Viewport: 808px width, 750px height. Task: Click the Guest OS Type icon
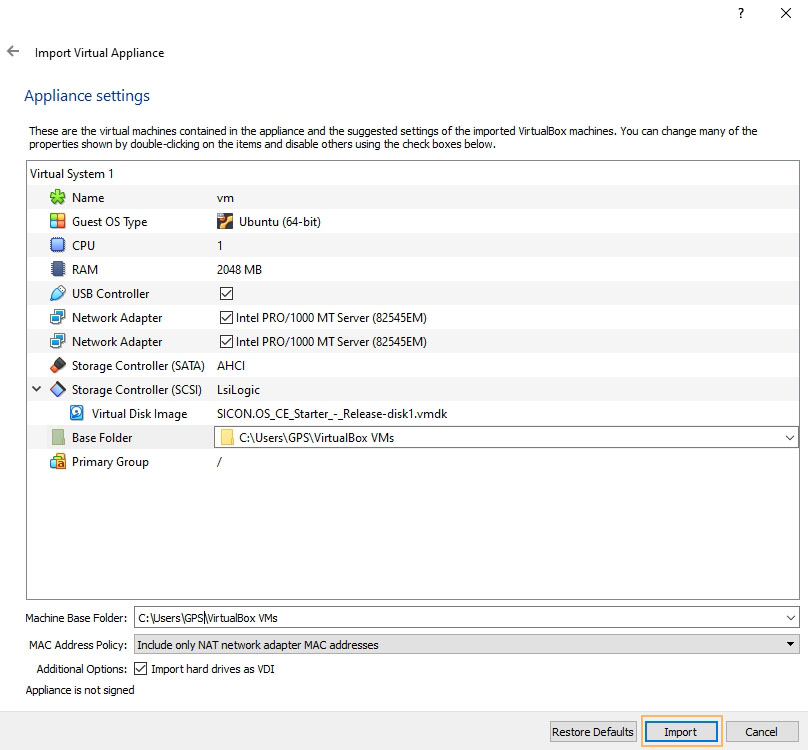(x=57, y=222)
